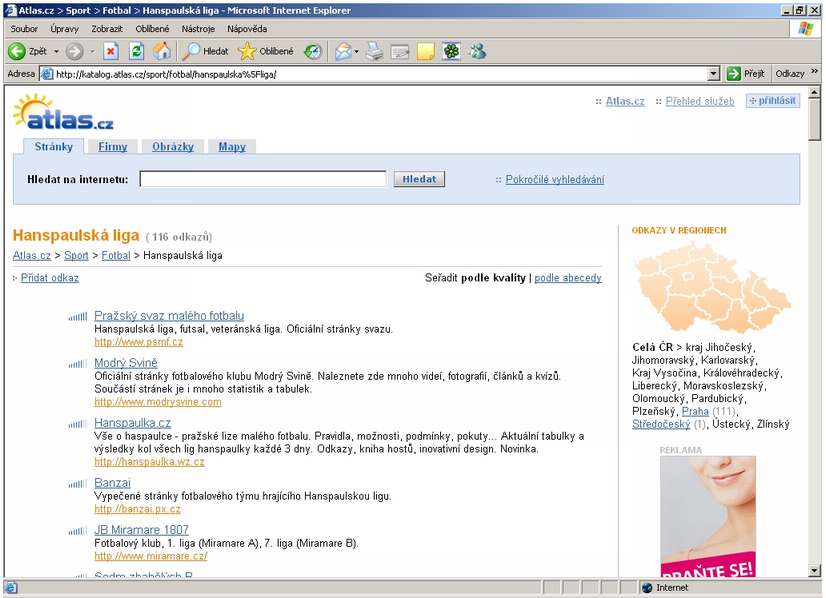The width and height of the screenshot is (826, 598).
Task: Open the Soubor menu
Action: point(24,28)
